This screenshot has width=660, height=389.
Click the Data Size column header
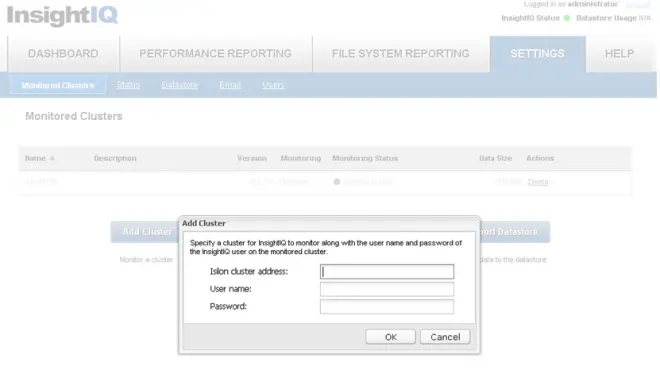[495, 158]
